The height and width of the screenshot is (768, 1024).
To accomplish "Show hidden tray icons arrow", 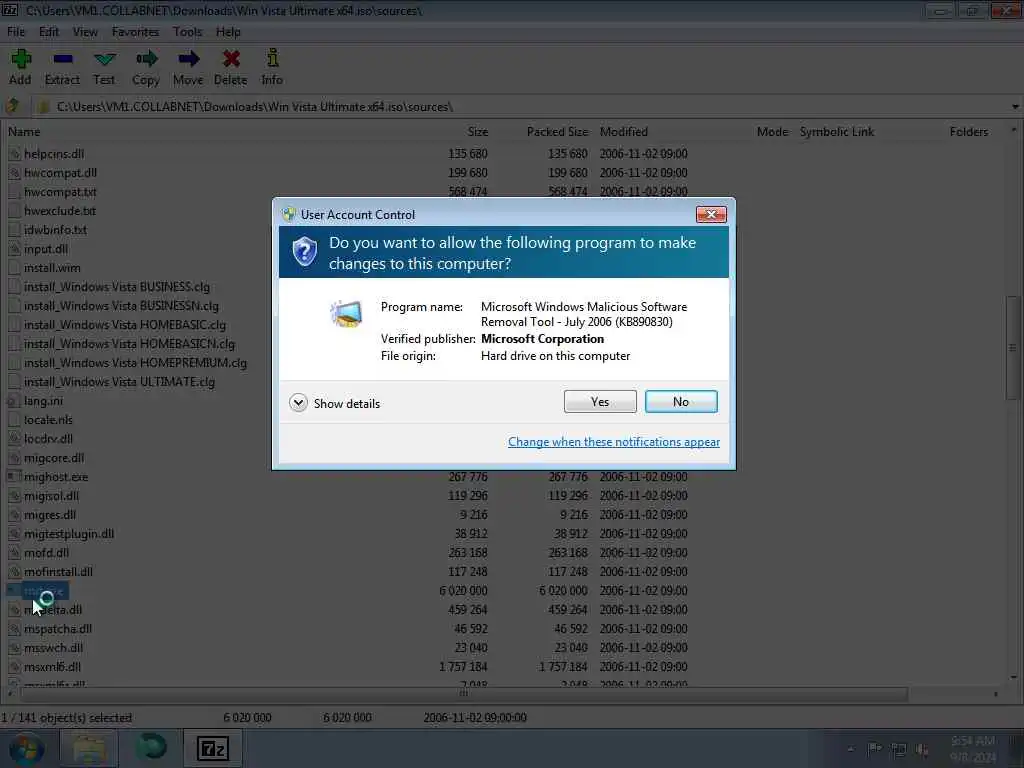I will (x=850, y=749).
